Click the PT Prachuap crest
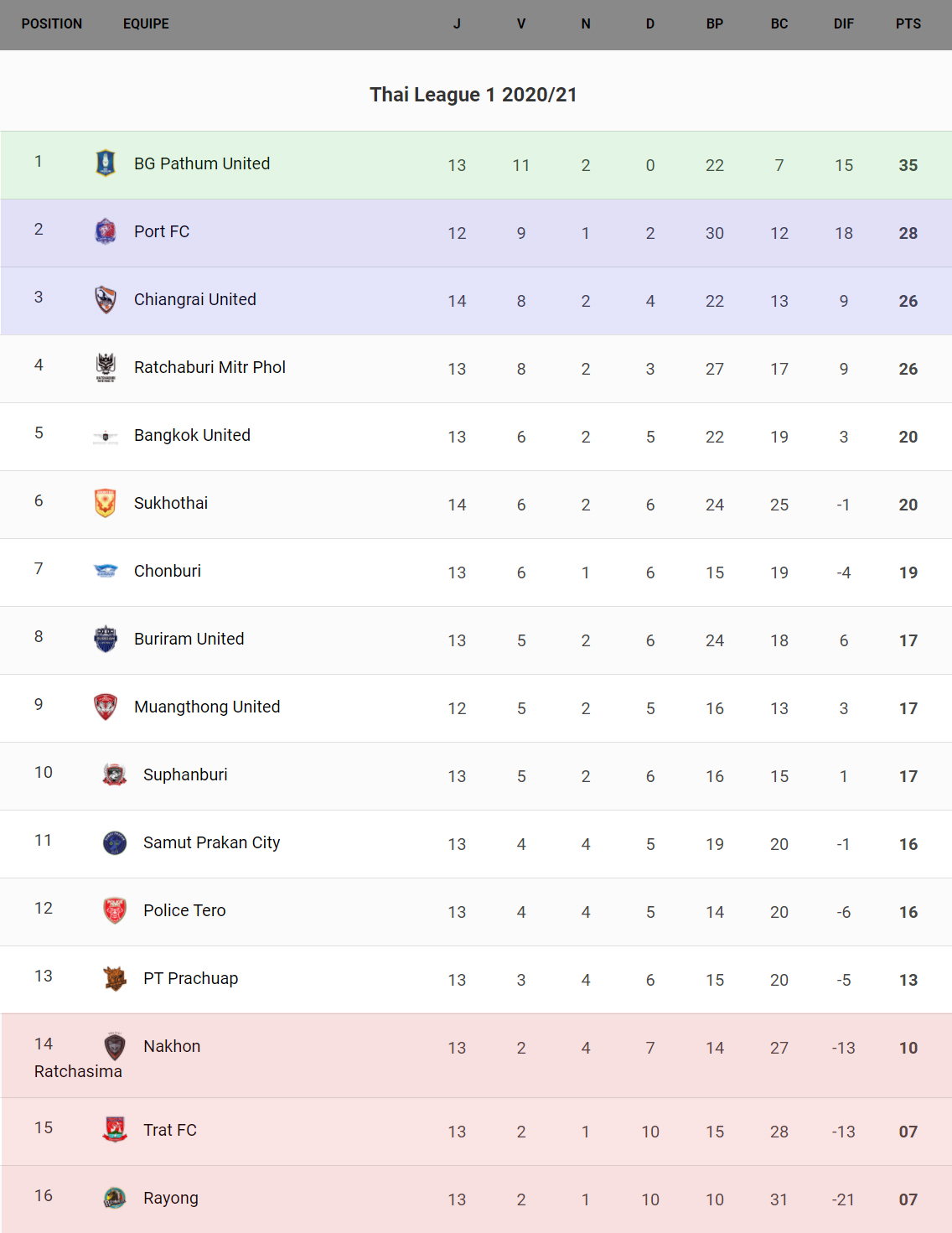 pyautogui.click(x=115, y=978)
